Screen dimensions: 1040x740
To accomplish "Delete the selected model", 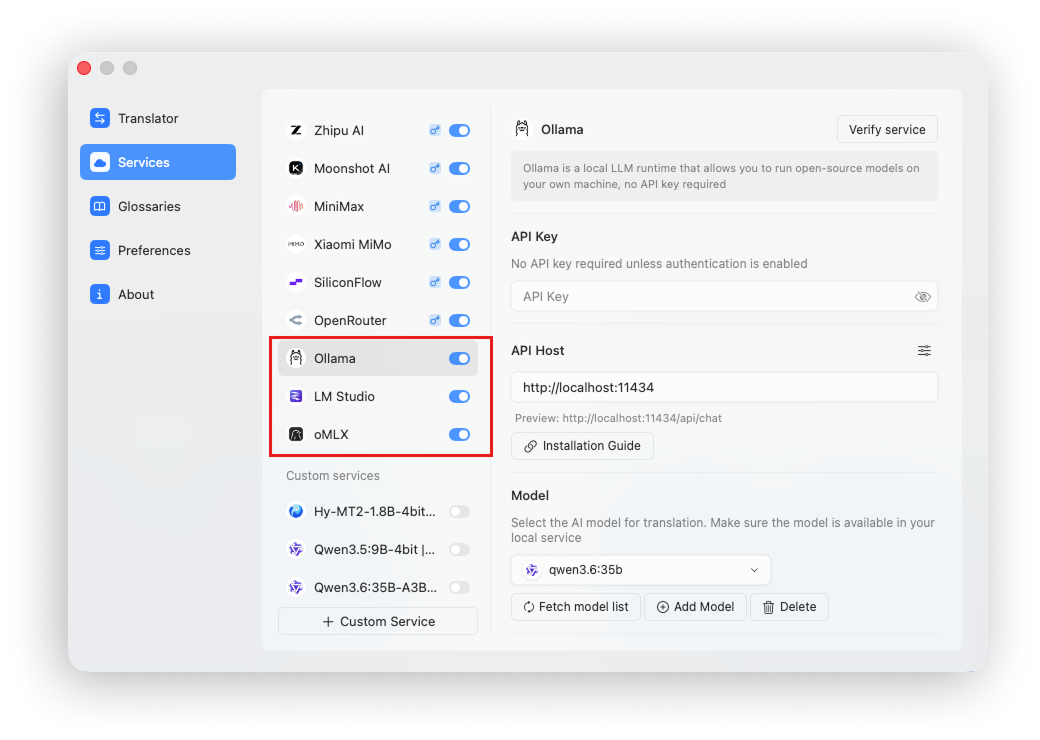I will click(789, 607).
